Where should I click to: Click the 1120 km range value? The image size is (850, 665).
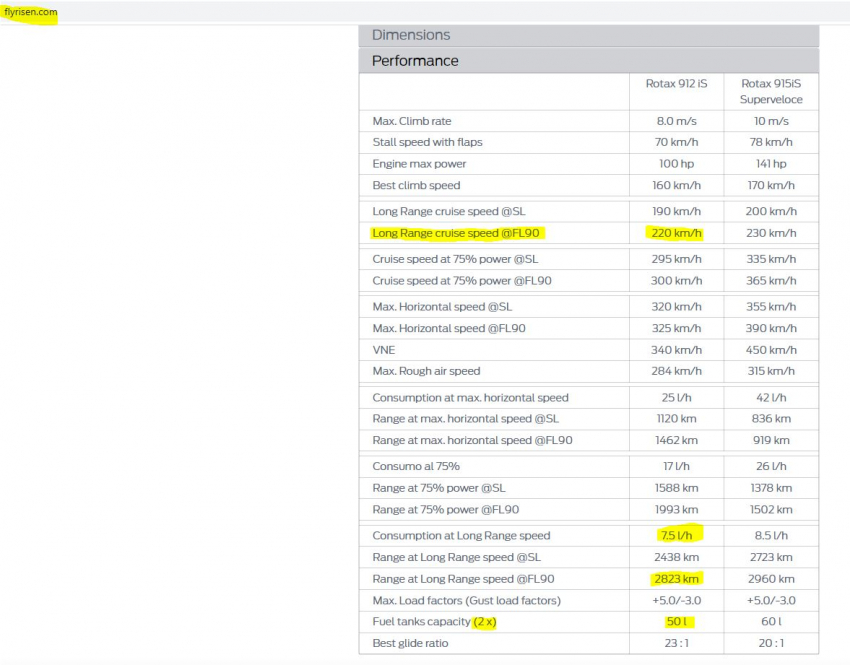click(676, 419)
